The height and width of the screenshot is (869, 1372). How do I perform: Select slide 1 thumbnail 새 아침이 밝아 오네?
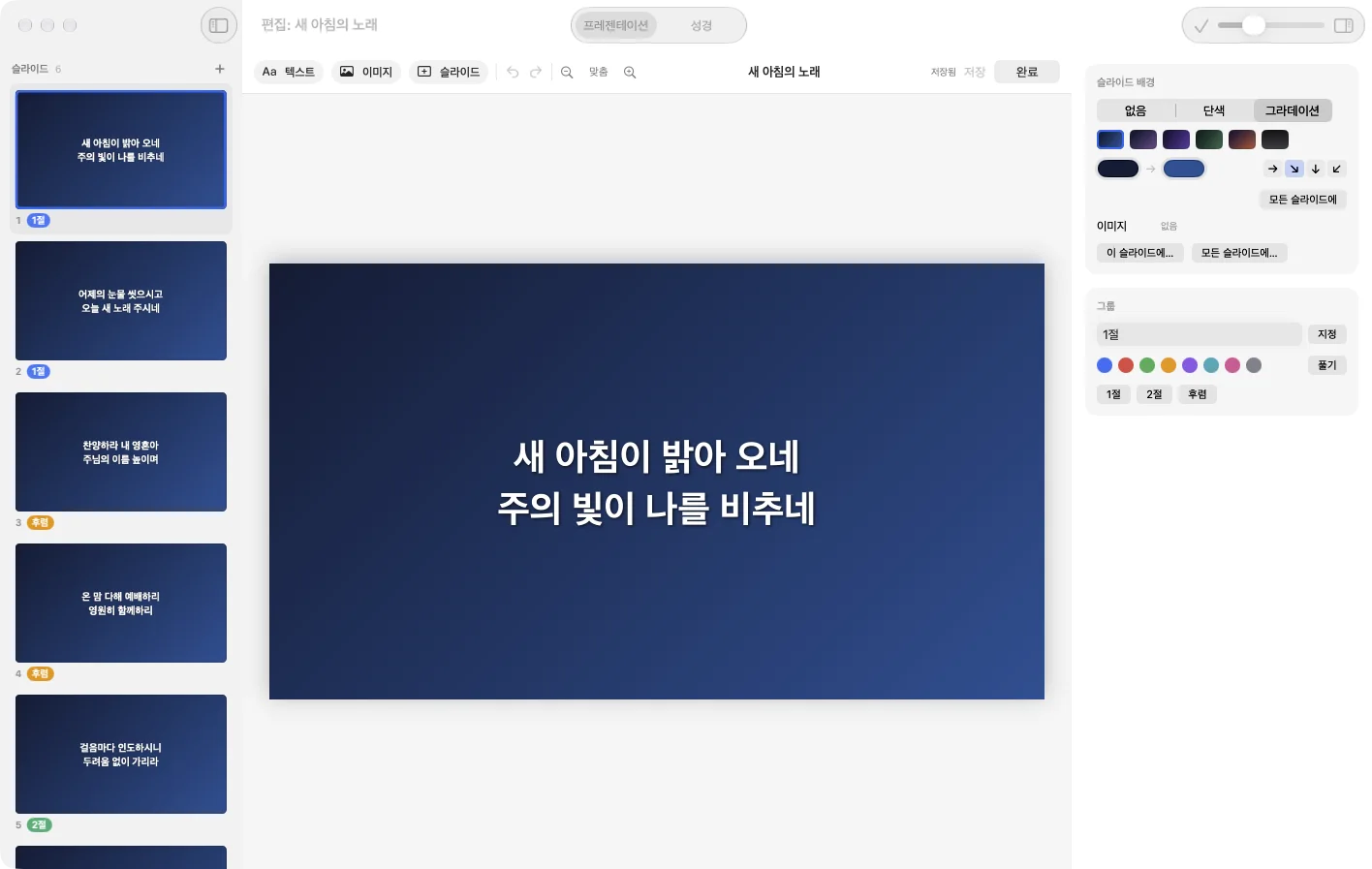click(121, 150)
